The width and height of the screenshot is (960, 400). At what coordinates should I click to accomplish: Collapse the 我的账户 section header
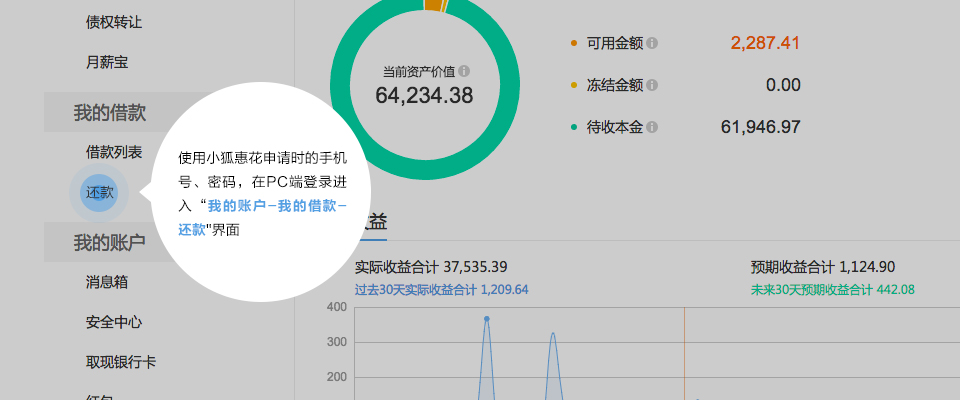(109, 242)
